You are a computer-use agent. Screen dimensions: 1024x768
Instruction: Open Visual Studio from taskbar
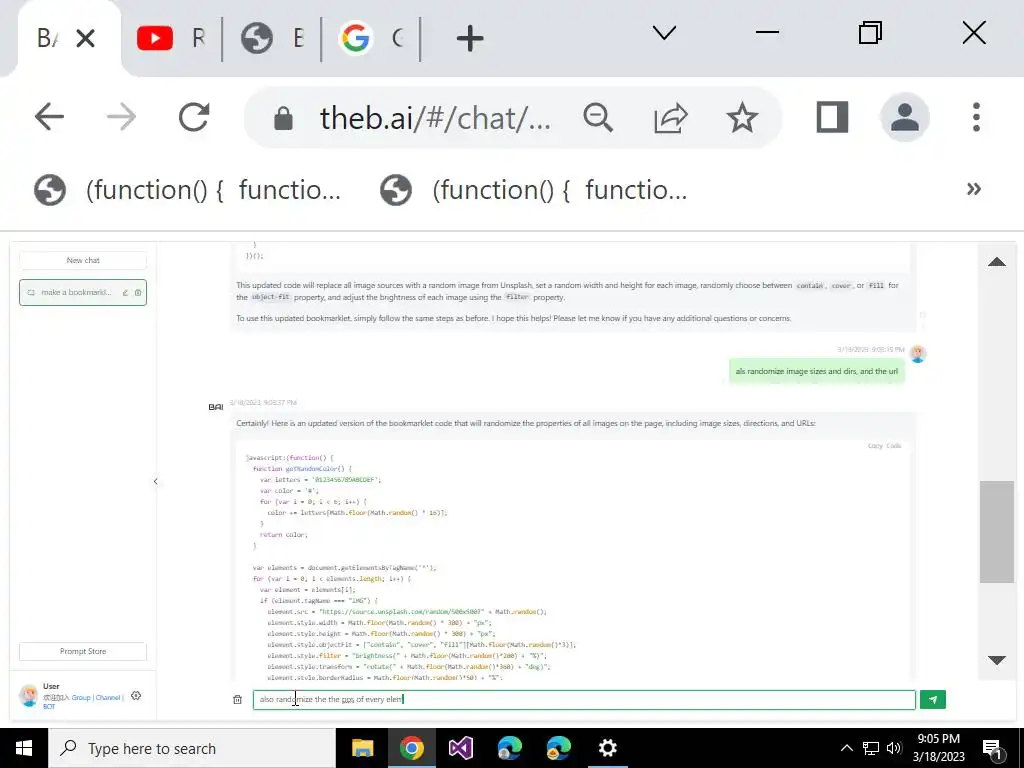coord(460,748)
